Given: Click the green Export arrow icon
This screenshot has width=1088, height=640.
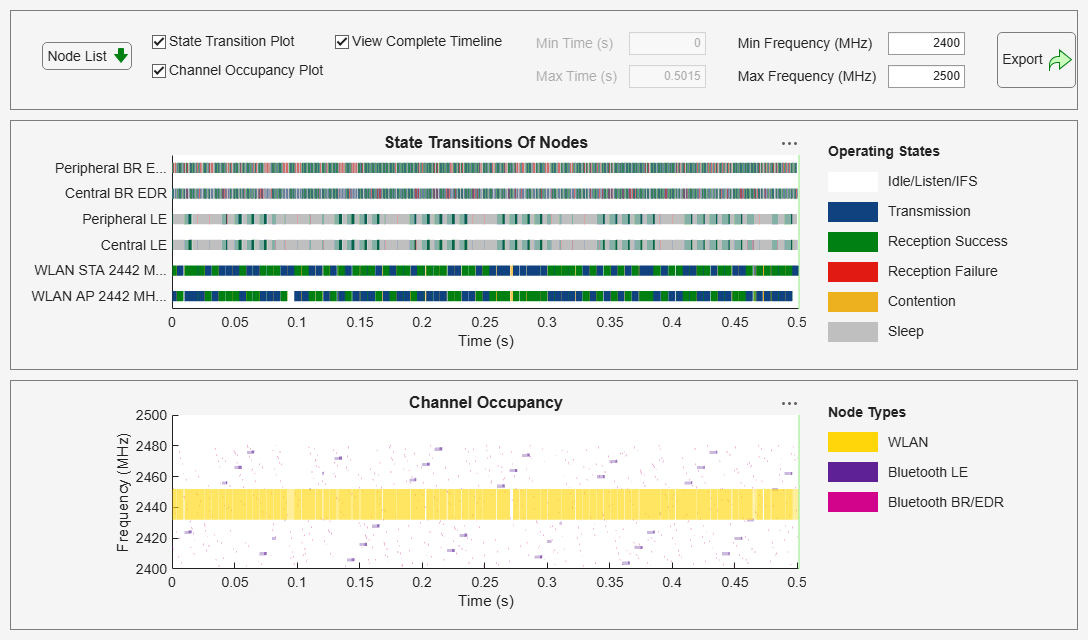Looking at the screenshot, I should coord(1060,60).
